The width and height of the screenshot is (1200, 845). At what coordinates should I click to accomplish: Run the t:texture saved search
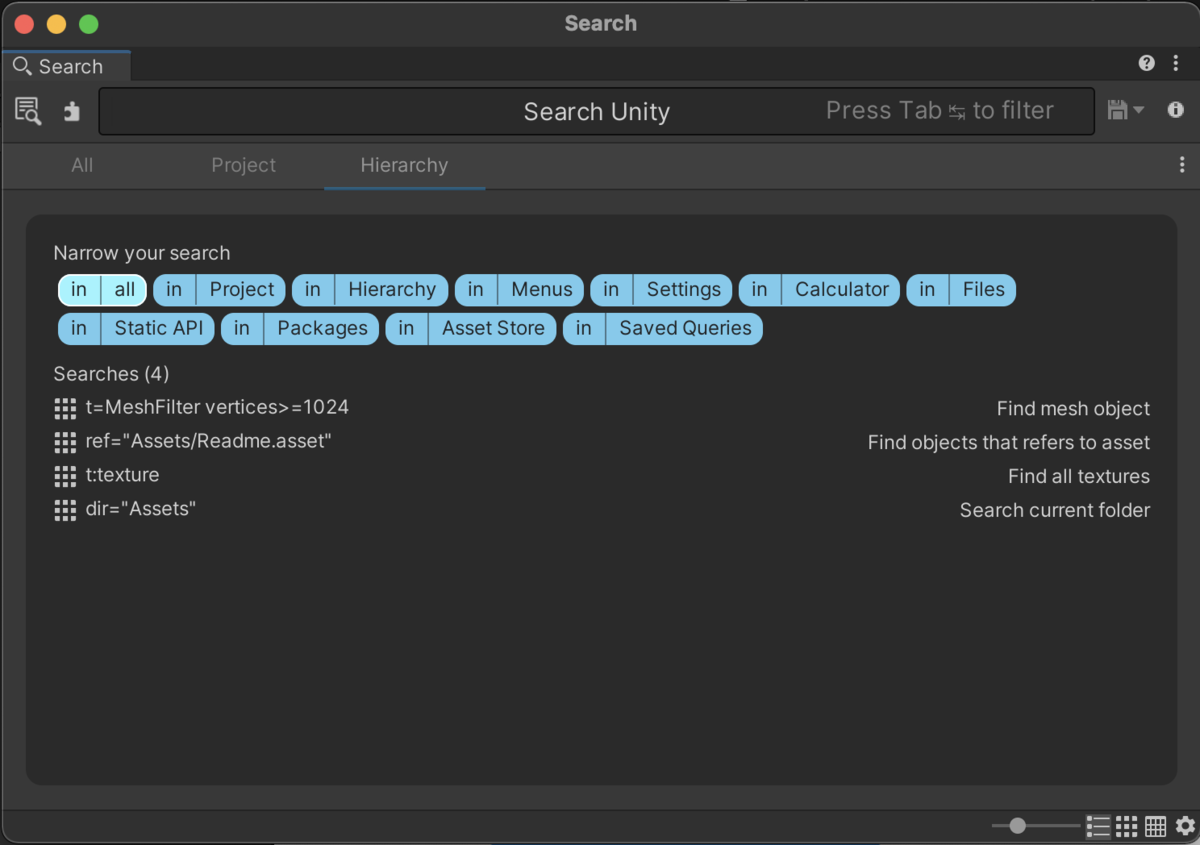(x=122, y=475)
